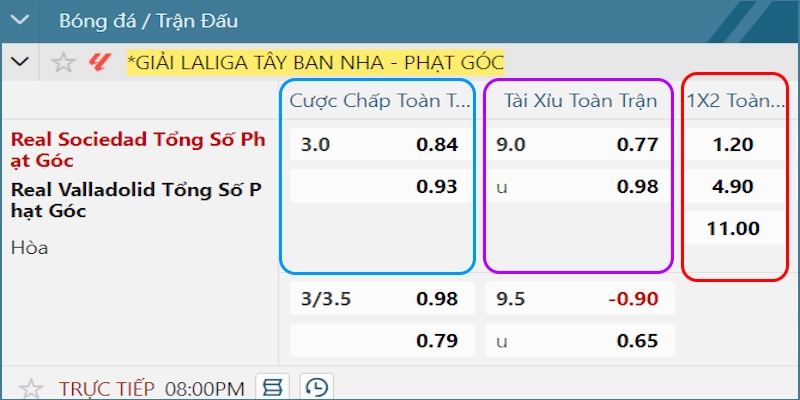
Task: Open the match history clock icon
Action: click(x=317, y=387)
